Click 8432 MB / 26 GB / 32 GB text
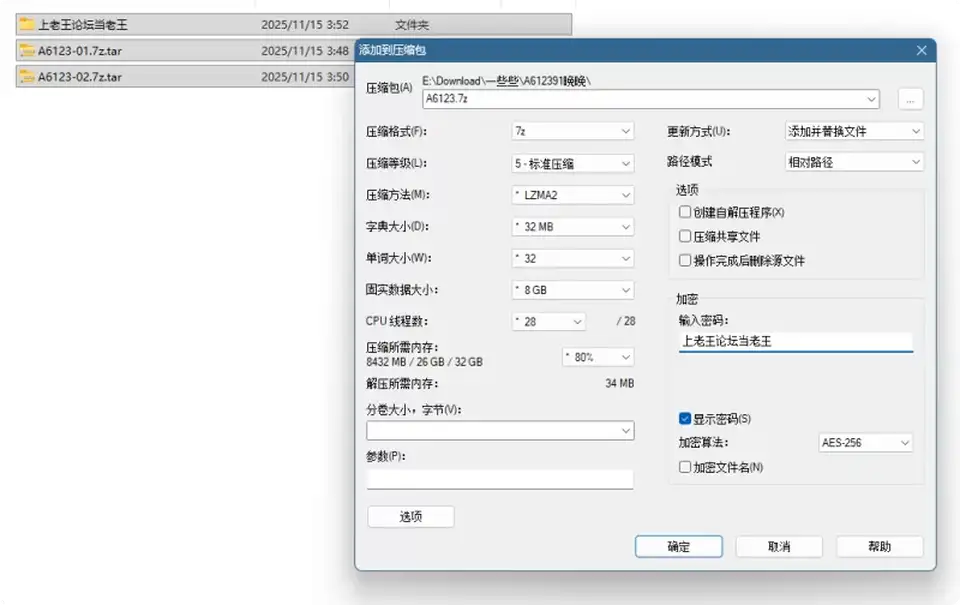This screenshot has width=960, height=605. point(424,362)
